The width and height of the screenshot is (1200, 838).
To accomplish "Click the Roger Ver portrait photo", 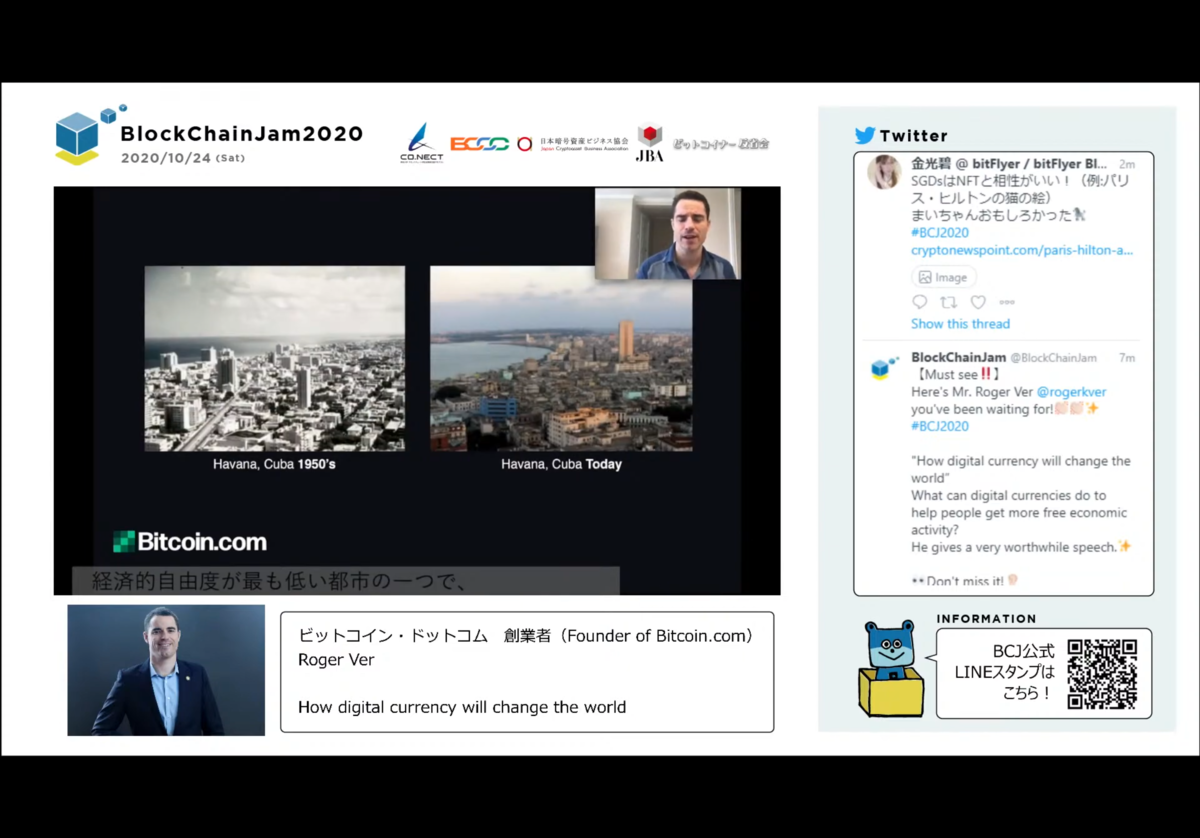I will tap(166, 670).
